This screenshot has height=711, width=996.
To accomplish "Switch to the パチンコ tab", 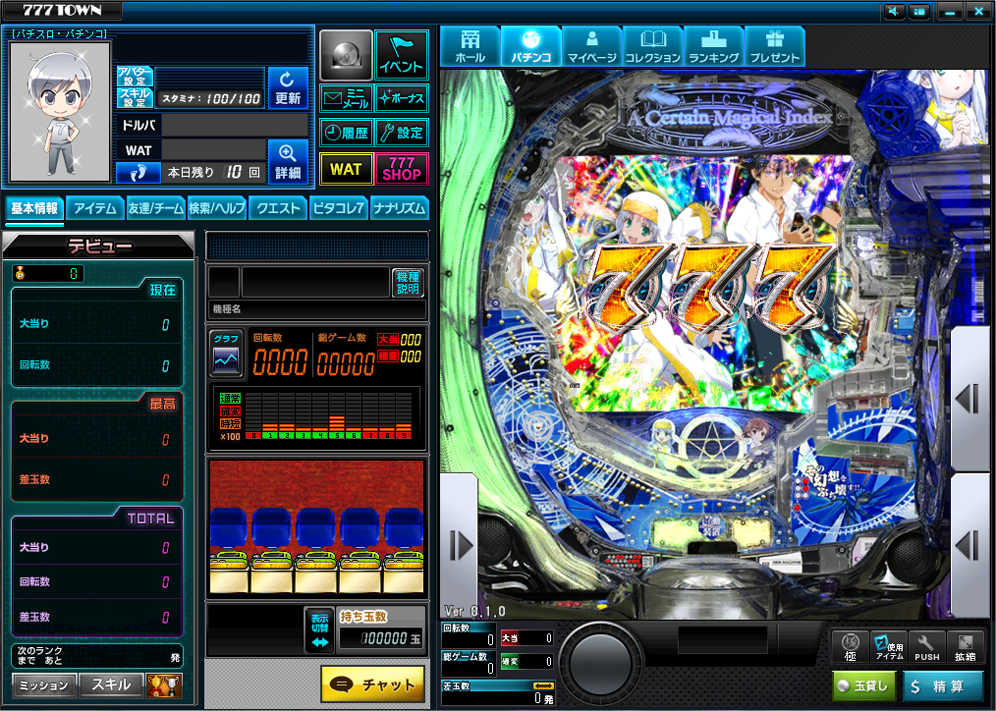I will 531,46.
